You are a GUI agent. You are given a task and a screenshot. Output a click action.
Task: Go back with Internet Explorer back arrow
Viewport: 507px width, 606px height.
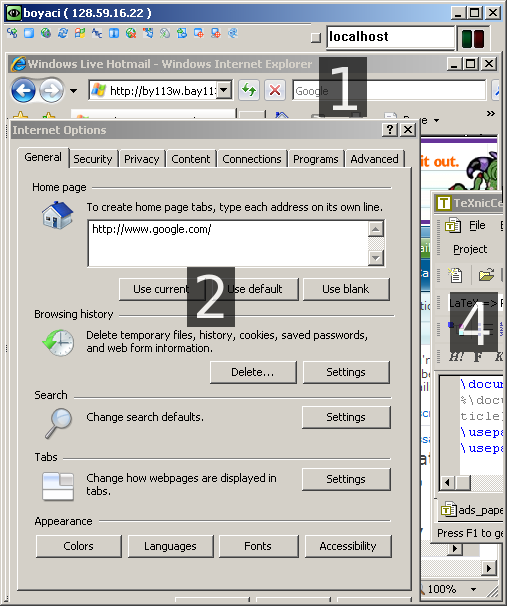[x=23, y=90]
